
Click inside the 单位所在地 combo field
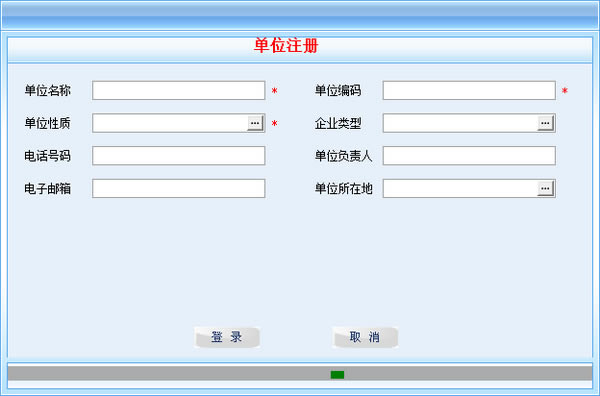461,189
